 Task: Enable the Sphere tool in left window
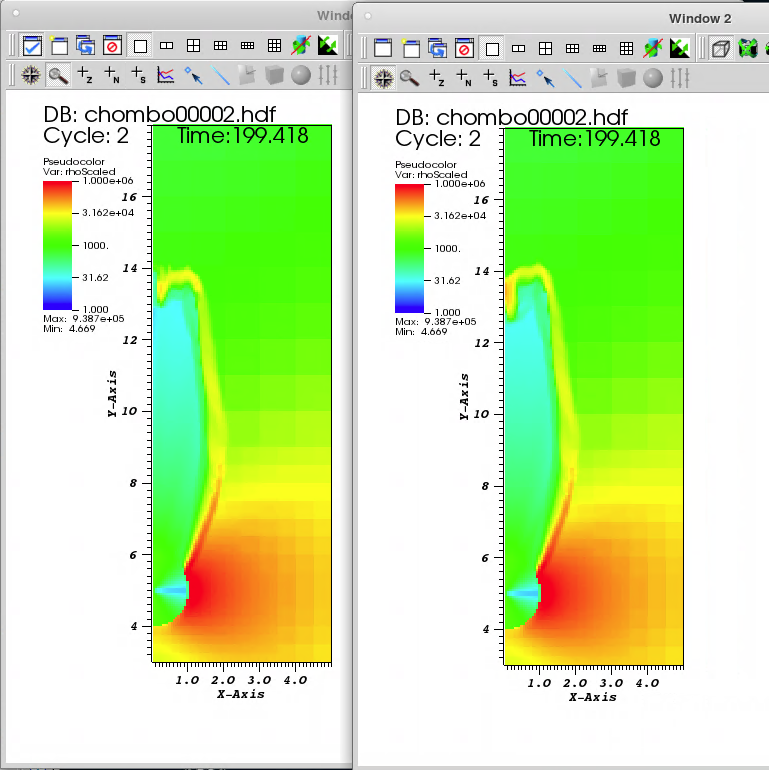[301, 75]
